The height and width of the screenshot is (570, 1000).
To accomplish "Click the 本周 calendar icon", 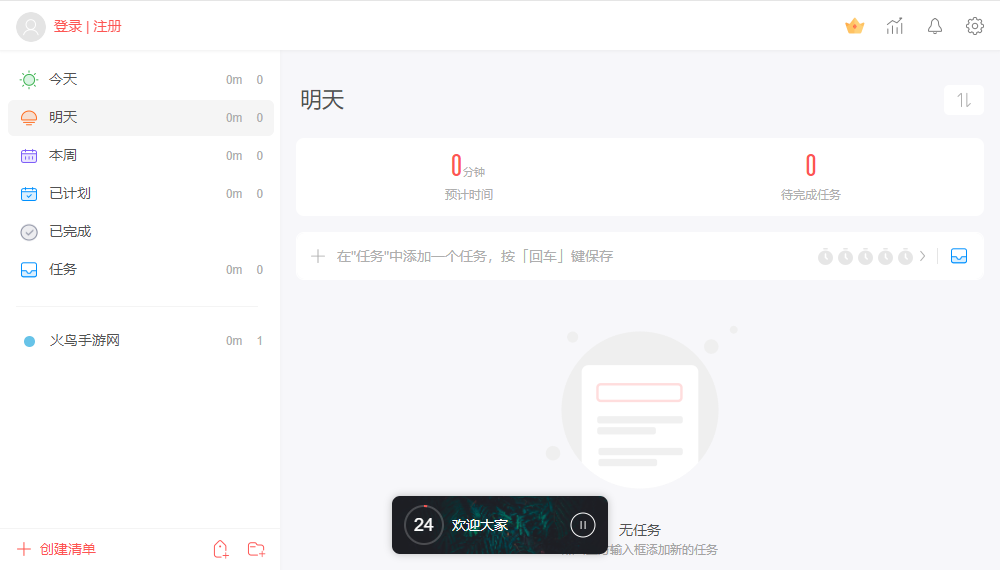I will point(29,156).
